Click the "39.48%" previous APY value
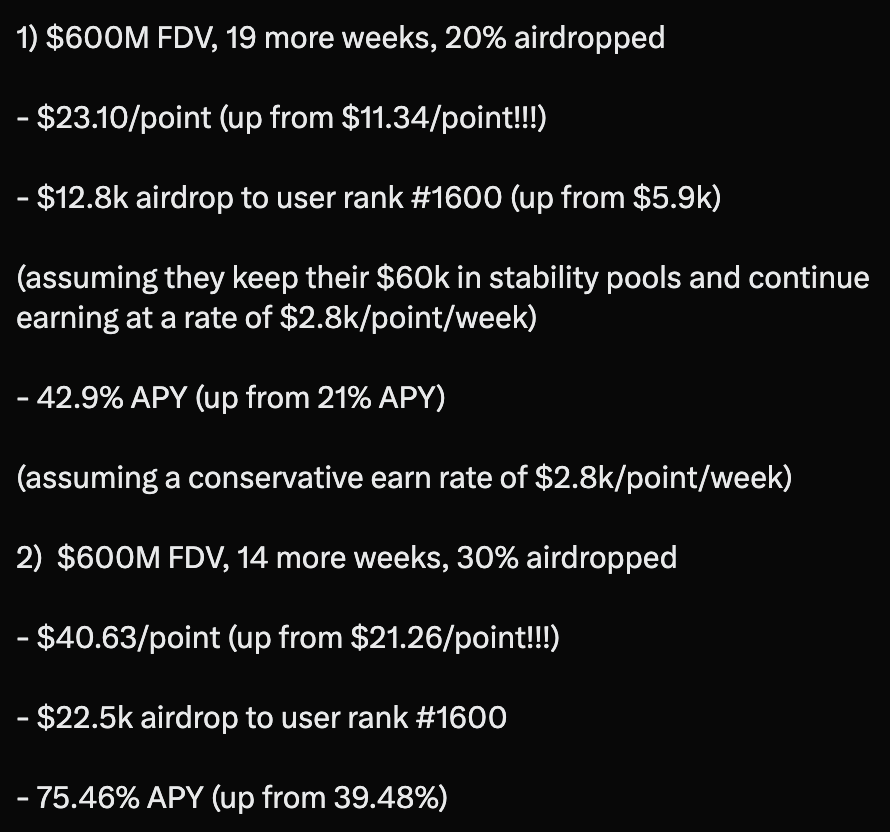 point(386,797)
